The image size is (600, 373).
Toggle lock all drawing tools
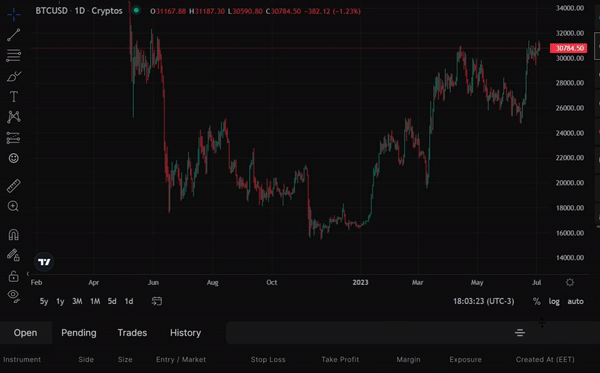[x=13, y=276]
